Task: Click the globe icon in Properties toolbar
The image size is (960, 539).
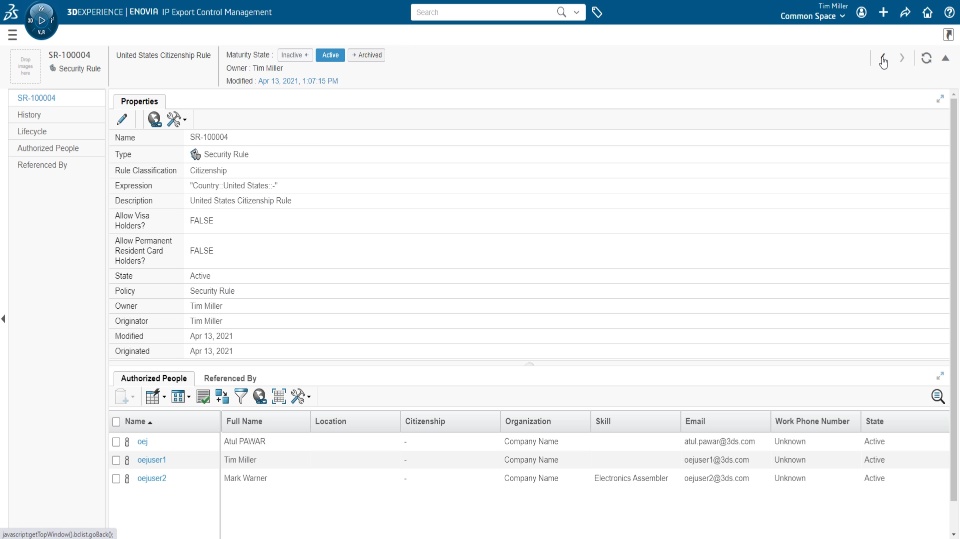Action: 154,119
